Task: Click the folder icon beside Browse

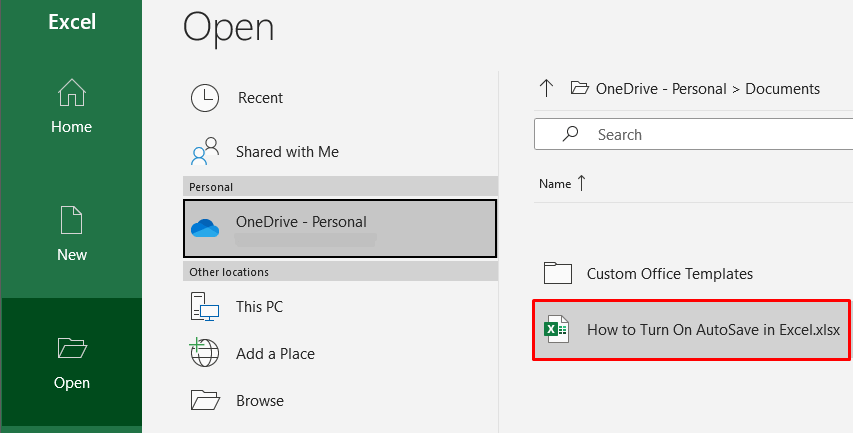Action: (205, 400)
